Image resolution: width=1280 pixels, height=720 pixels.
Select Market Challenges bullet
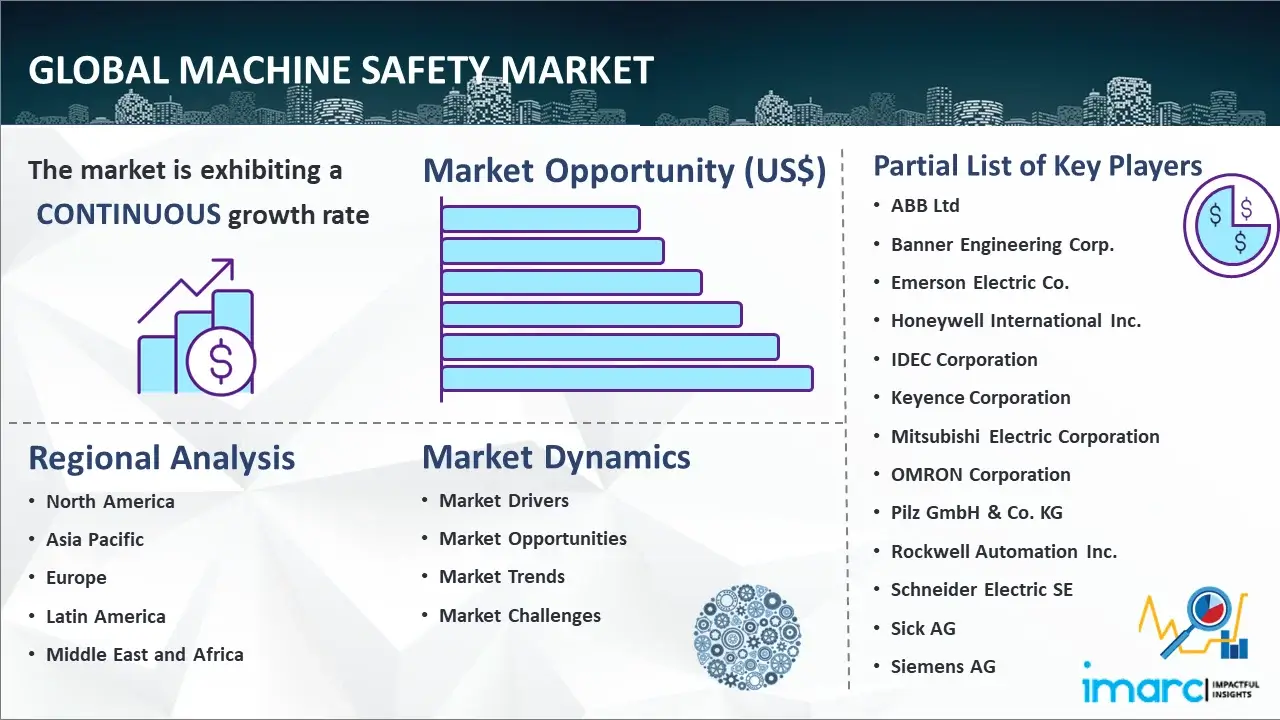(520, 616)
